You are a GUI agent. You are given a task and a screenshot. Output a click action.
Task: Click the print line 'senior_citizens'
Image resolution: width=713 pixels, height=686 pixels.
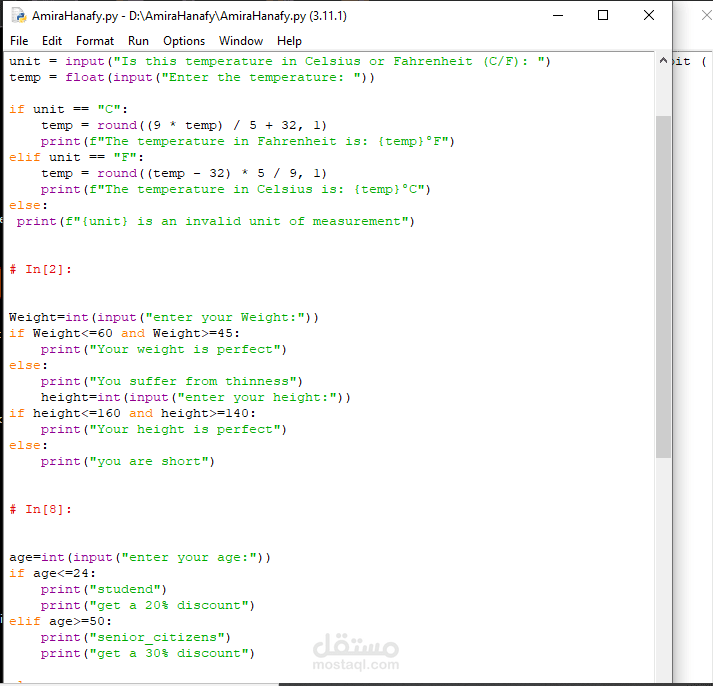(136, 637)
